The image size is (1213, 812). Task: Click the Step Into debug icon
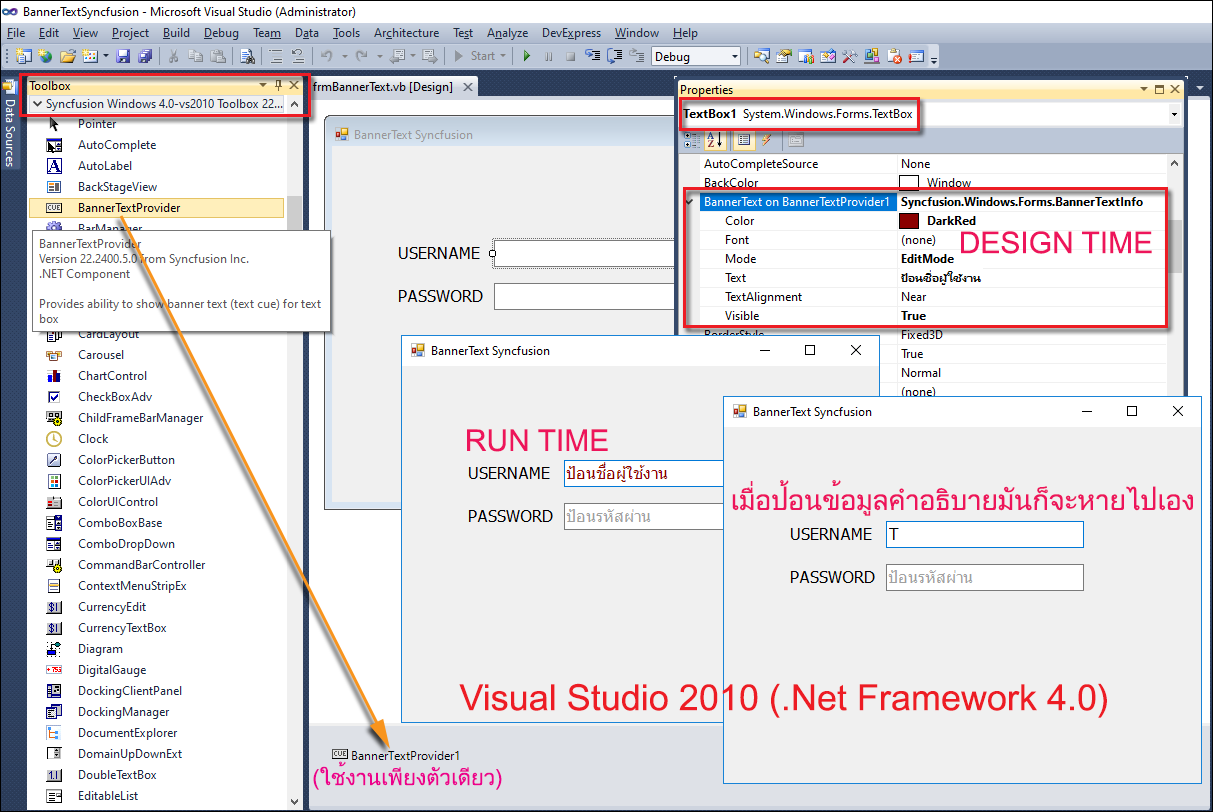pos(591,56)
